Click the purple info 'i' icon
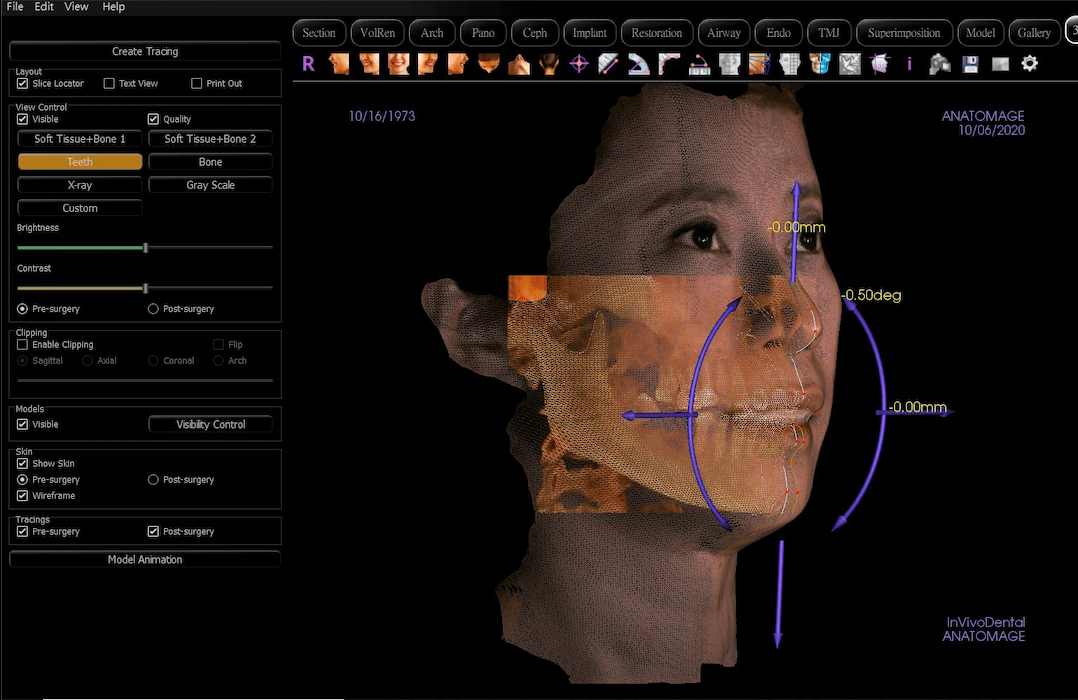 910,64
